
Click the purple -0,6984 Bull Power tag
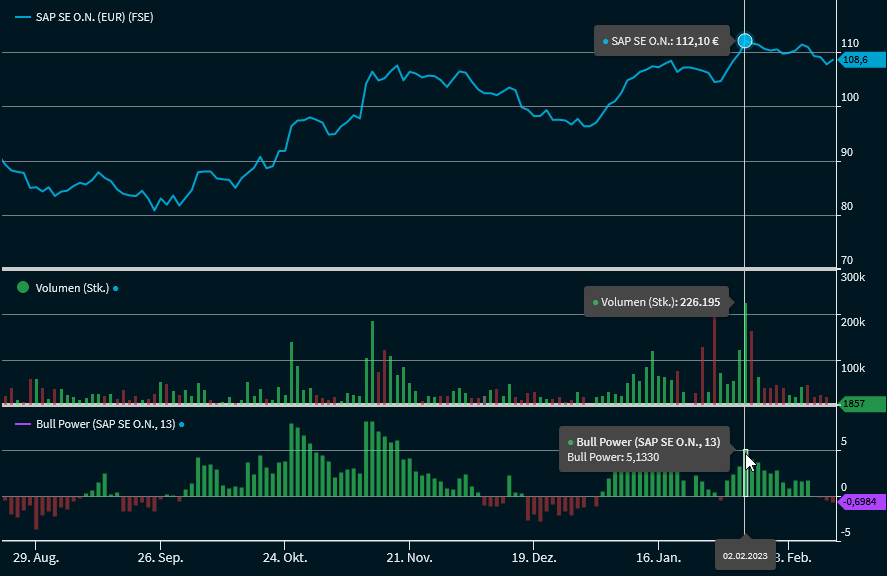point(861,501)
